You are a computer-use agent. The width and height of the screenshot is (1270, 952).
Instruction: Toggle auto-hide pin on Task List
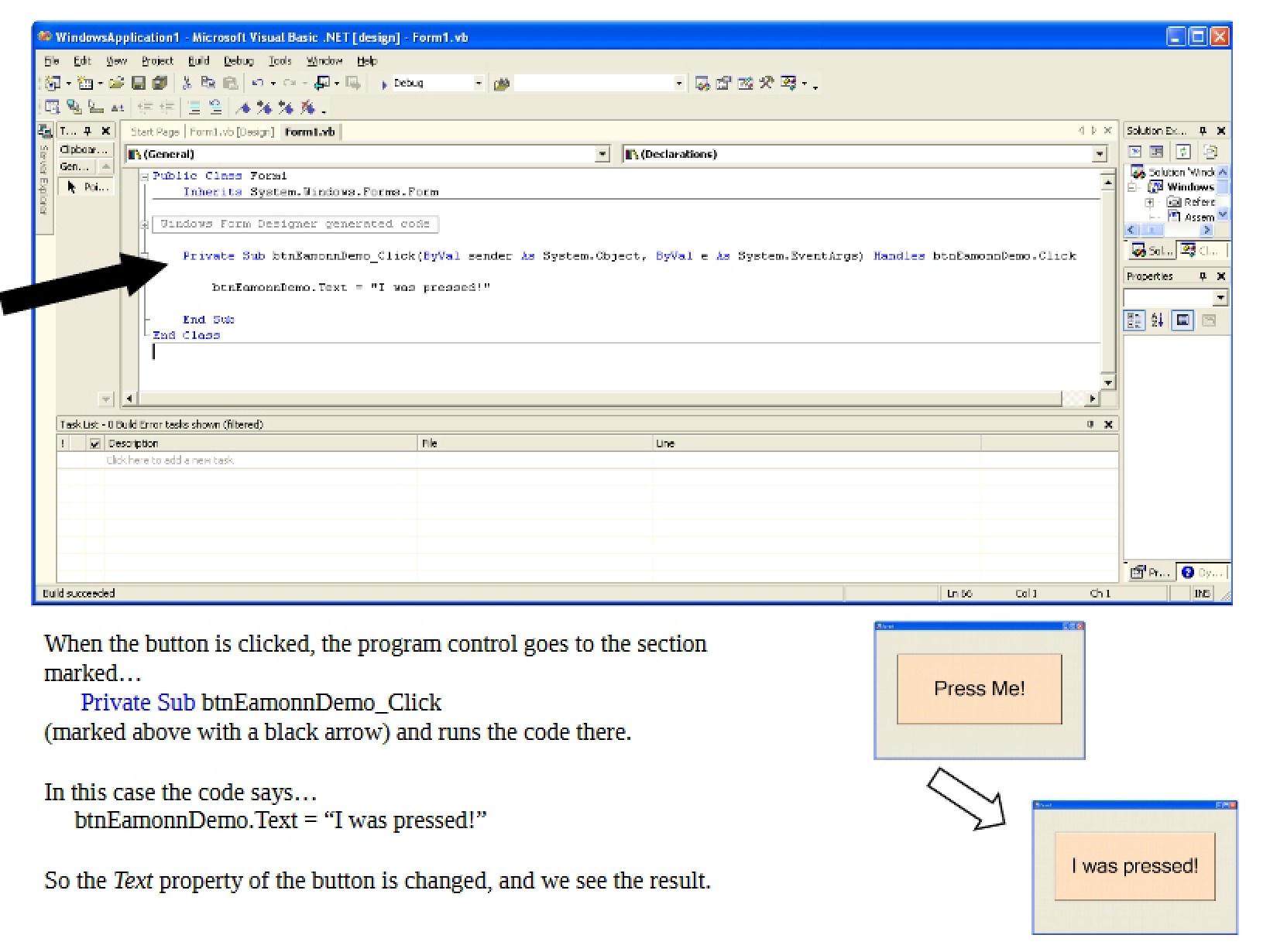1090,424
